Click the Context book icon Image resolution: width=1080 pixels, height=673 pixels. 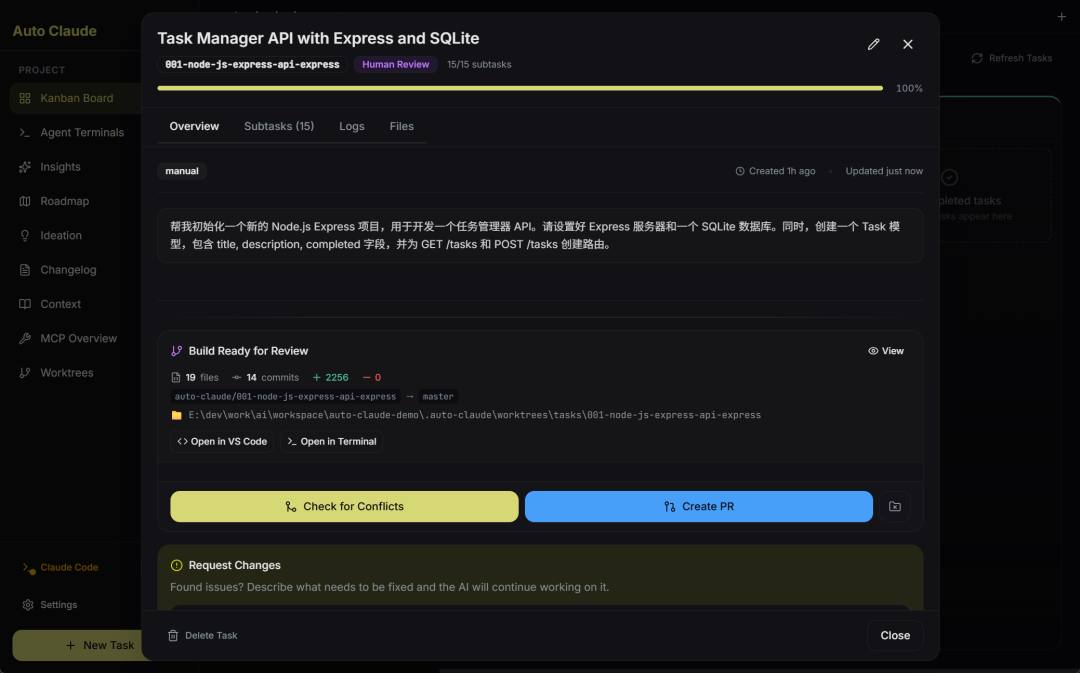pyautogui.click(x=25, y=304)
